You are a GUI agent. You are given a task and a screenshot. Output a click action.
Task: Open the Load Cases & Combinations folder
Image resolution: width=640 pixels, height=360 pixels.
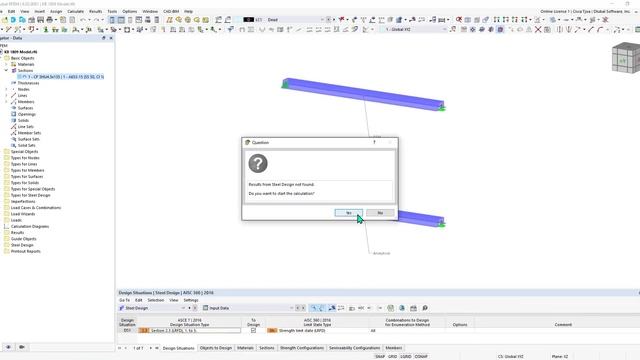tap(36, 208)
